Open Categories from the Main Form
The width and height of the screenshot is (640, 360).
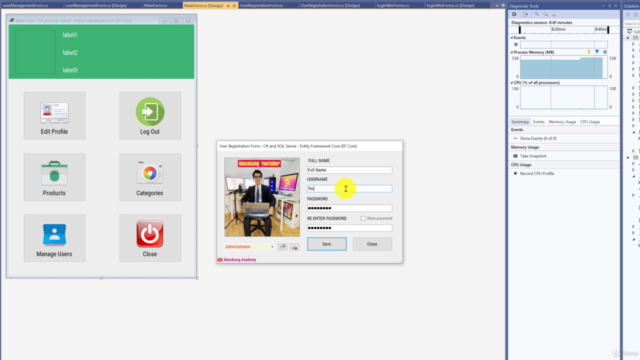(150, 177)
